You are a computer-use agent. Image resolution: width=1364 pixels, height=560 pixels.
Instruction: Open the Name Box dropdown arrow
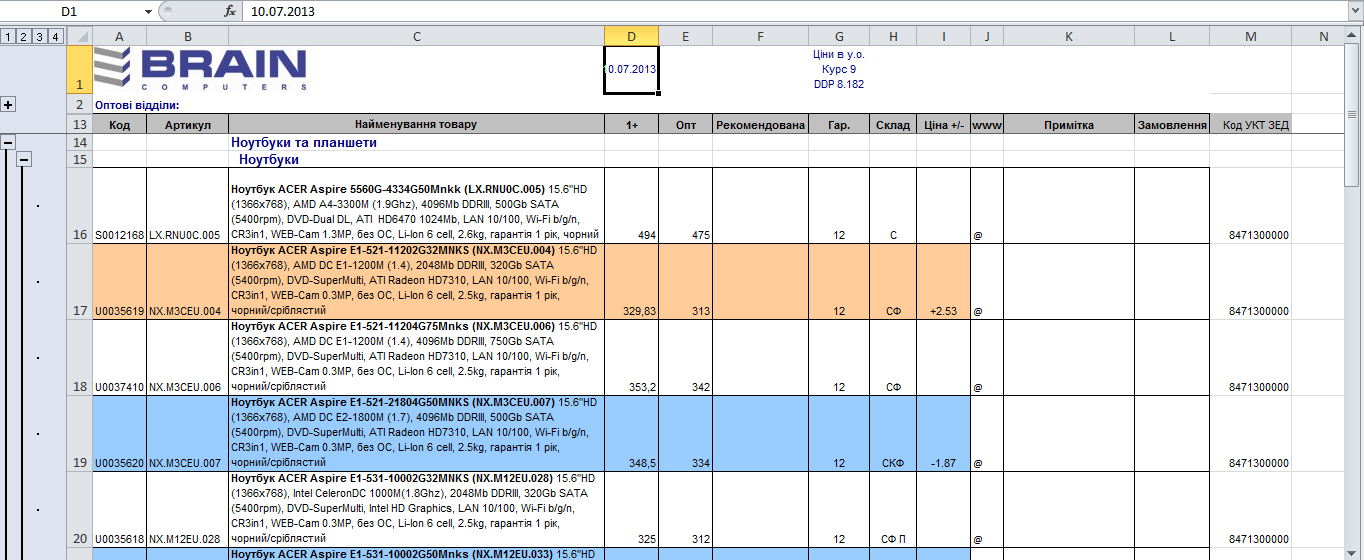pos(148,11)
